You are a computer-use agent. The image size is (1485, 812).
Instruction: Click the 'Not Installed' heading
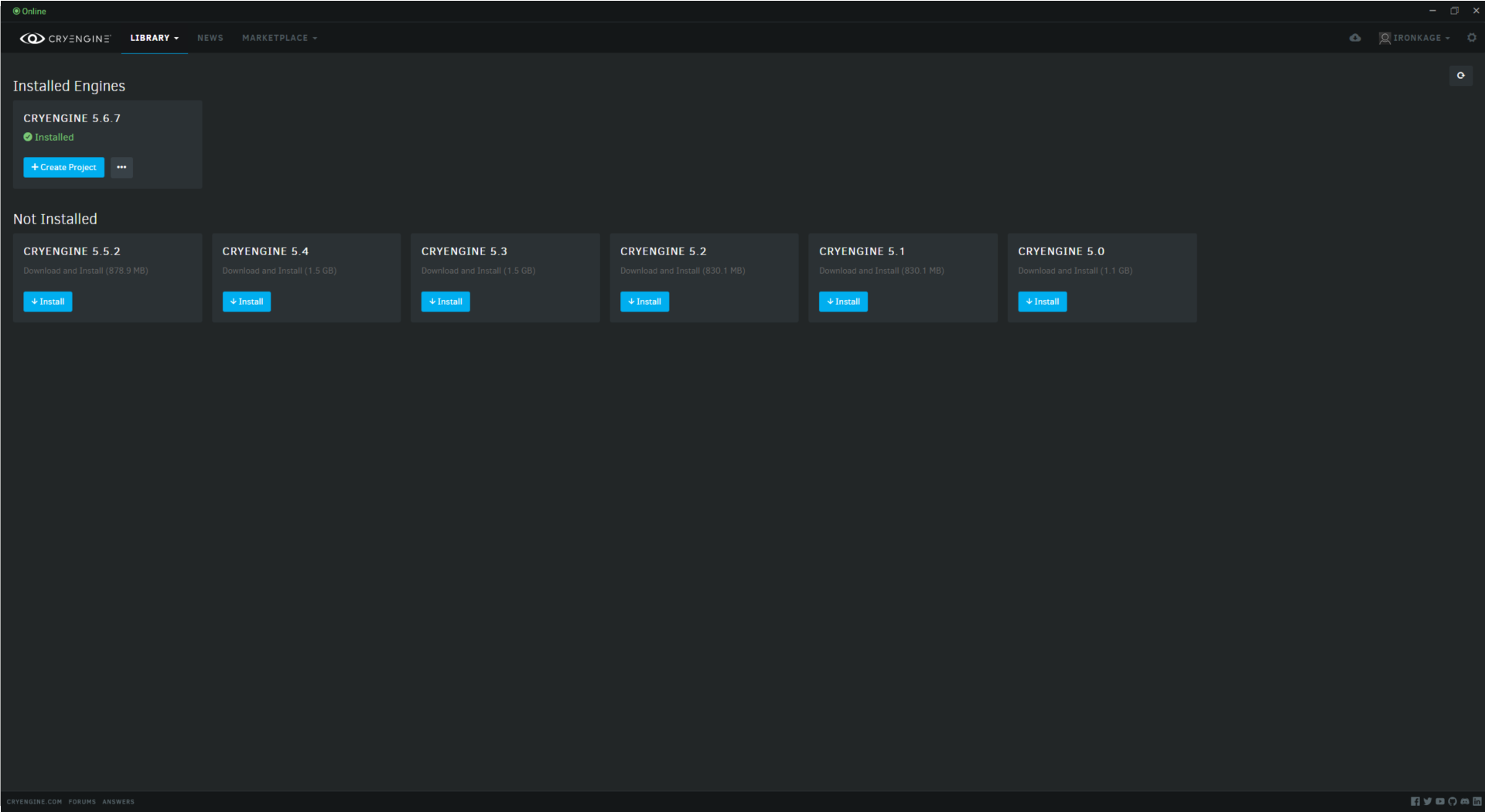tap(55, 219)
